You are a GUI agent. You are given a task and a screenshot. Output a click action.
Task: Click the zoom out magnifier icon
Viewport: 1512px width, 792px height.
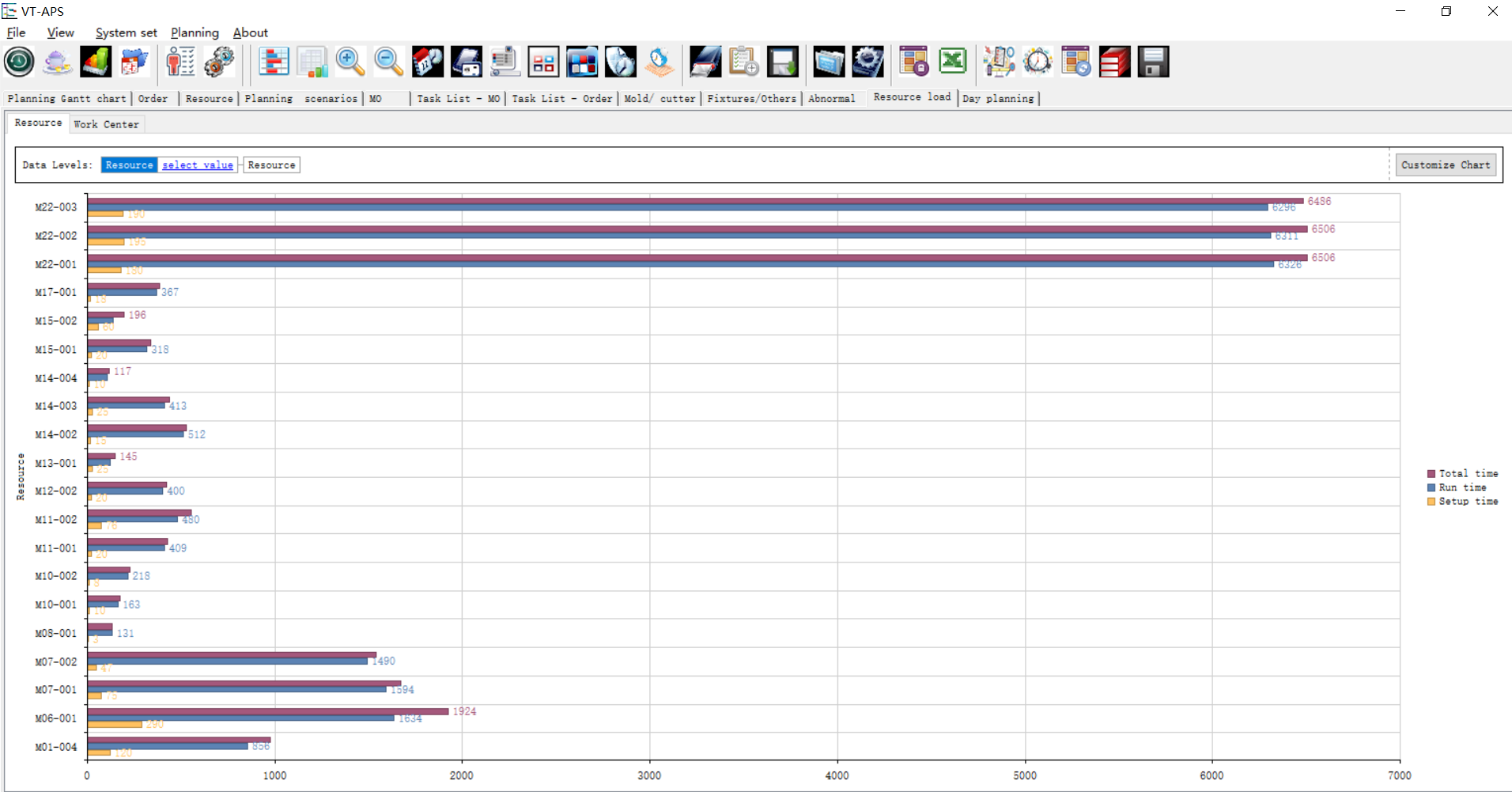coord(389,62)
